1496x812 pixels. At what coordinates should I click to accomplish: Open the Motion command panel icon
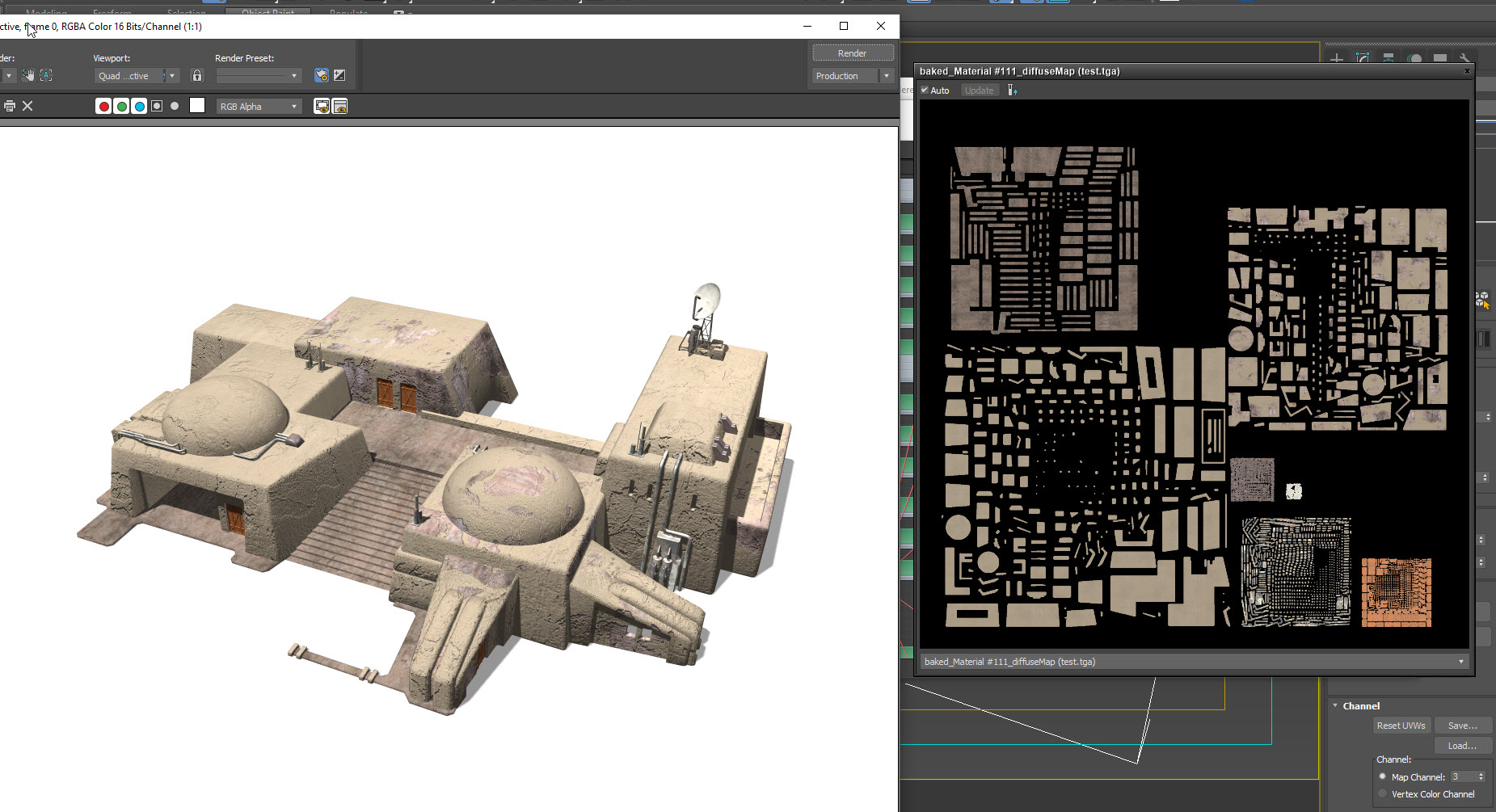pyautogui.click(x=1414, y=59)
